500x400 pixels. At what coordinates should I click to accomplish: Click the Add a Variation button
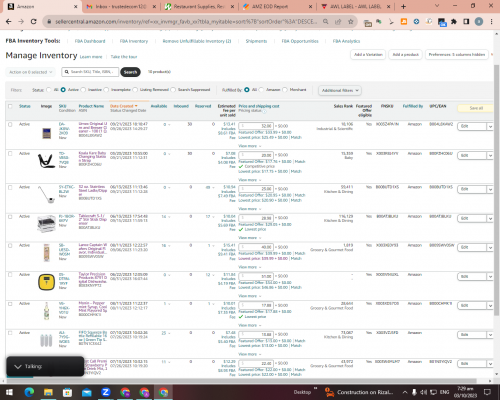tap(368, 55)
